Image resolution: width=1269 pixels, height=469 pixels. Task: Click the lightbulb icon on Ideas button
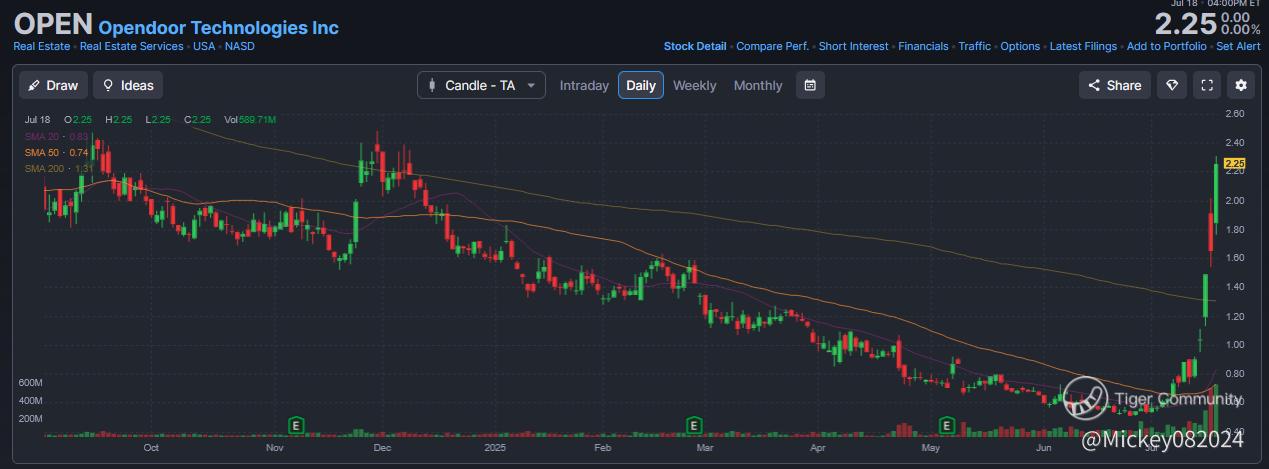coord(108,85)
